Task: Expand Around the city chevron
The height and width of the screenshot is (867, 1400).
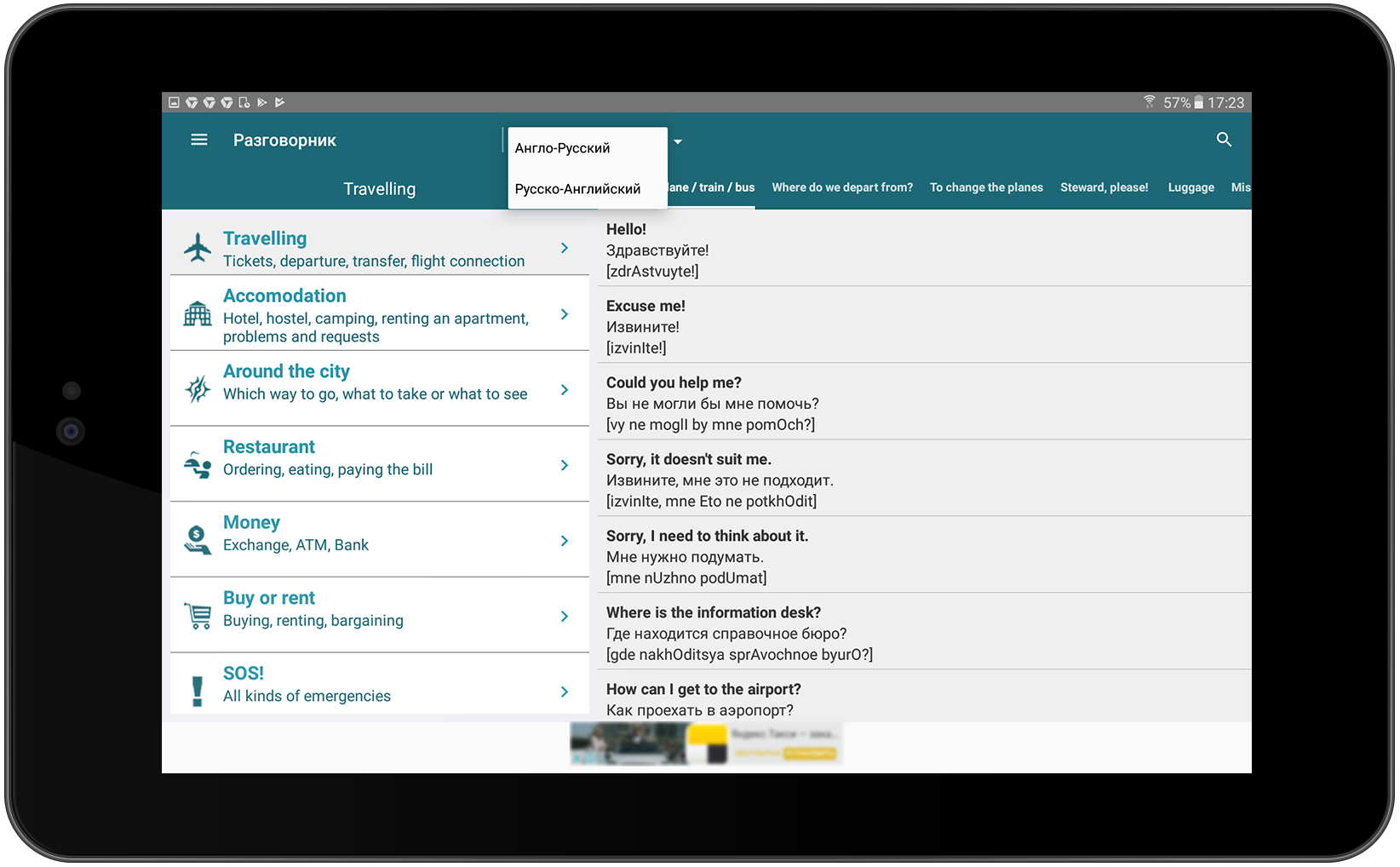Action: (565, 389)
